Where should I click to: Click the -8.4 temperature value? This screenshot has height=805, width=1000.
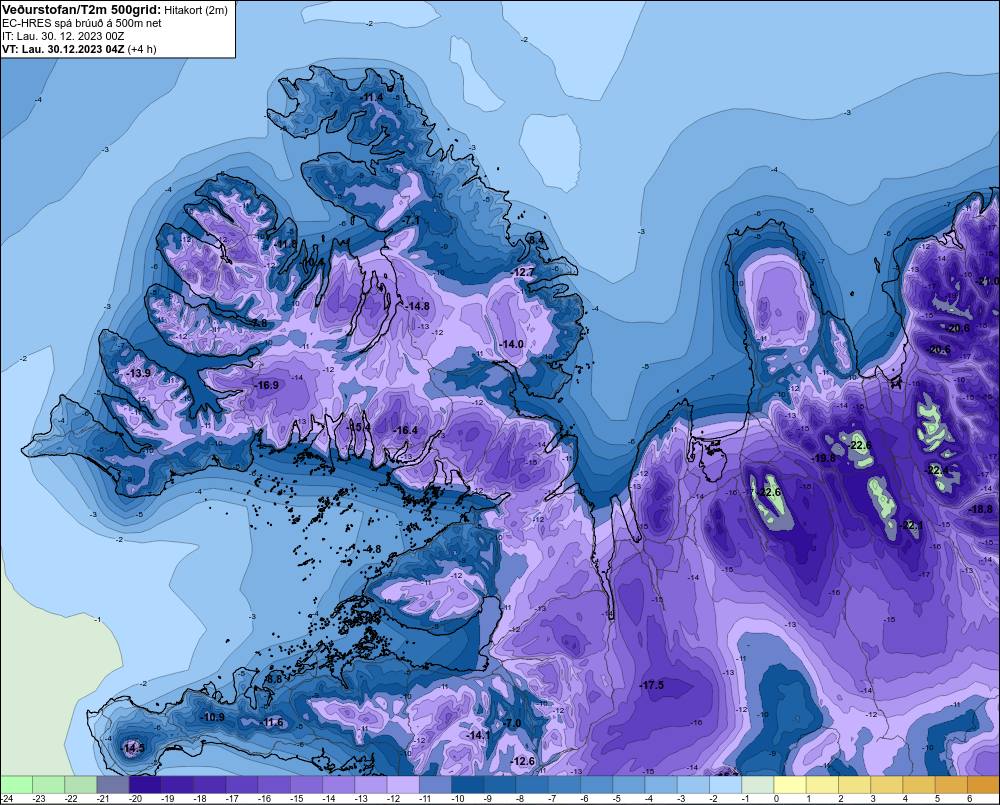click(x=536, y=240)
